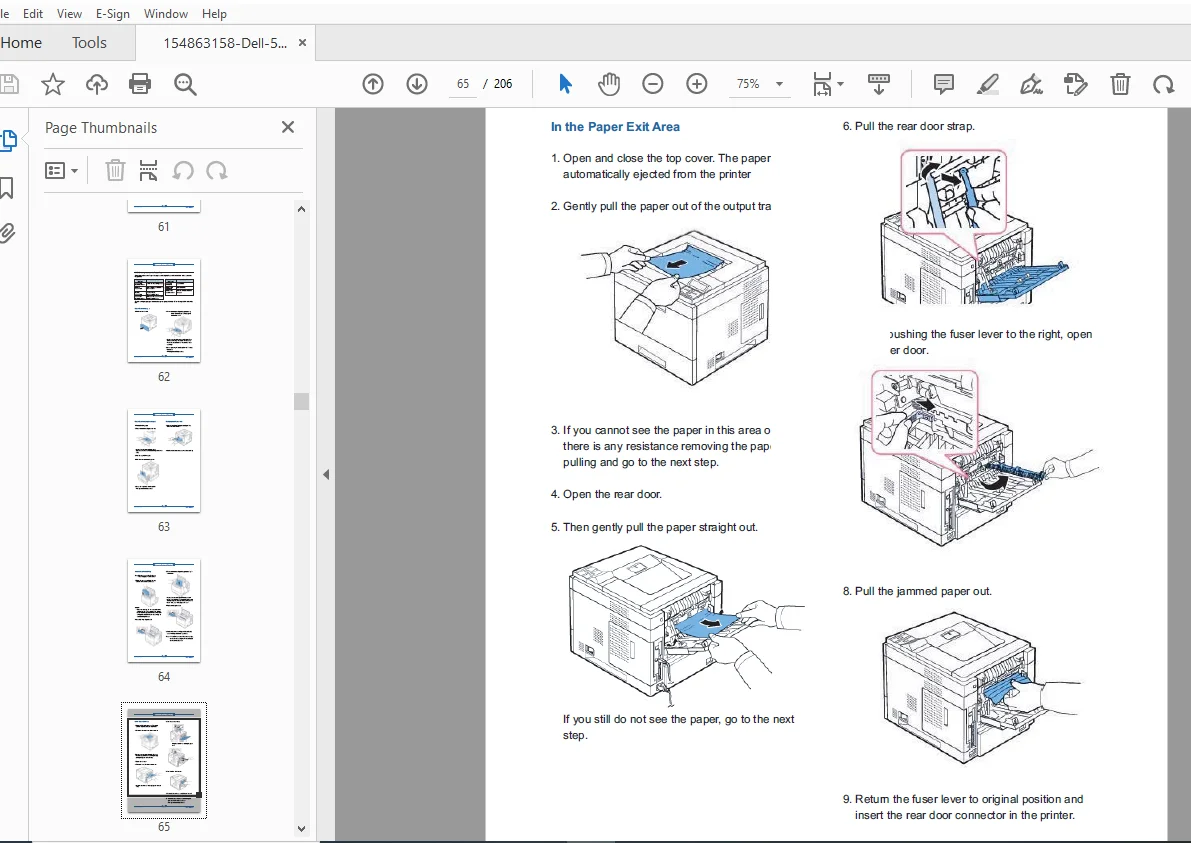Click the thumbnail scrollbar down arrow
Image resolution: width=1191 pixels, height=843 pixels.
click(302, 829)
